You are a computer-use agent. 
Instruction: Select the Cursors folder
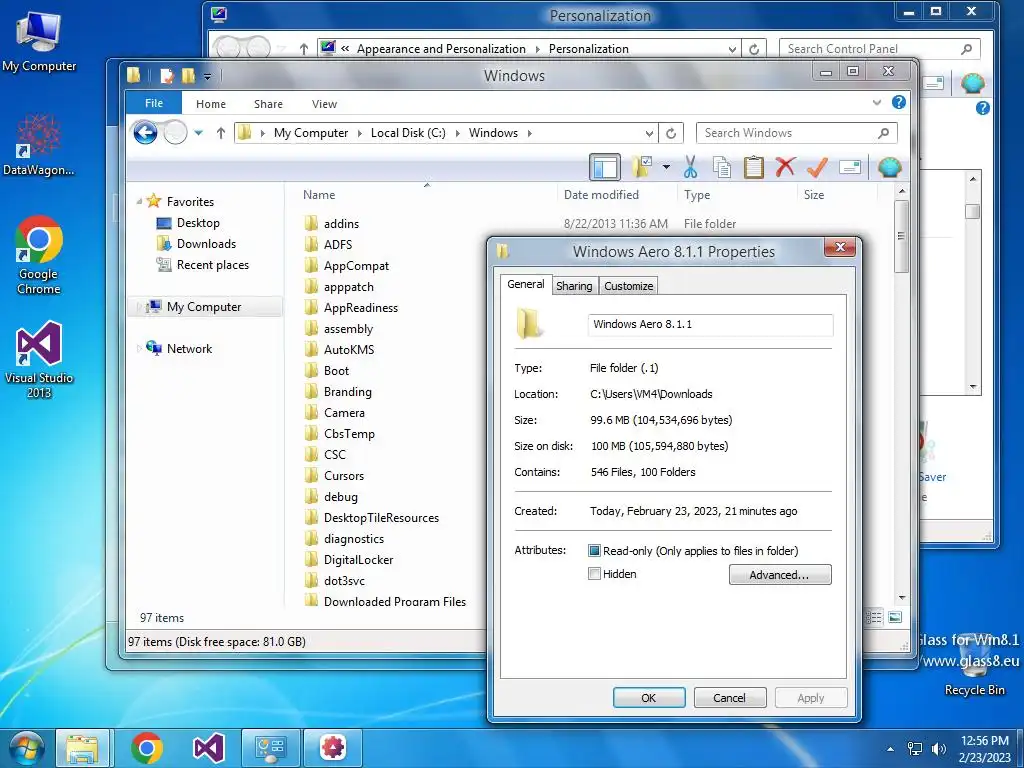point(344,475)
